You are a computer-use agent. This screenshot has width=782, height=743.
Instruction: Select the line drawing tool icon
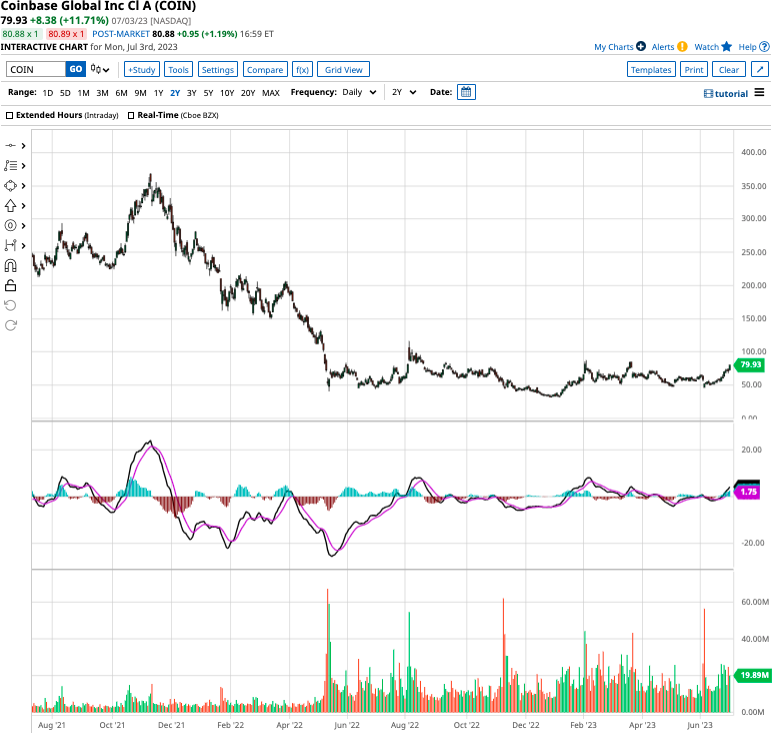point(10,146)
